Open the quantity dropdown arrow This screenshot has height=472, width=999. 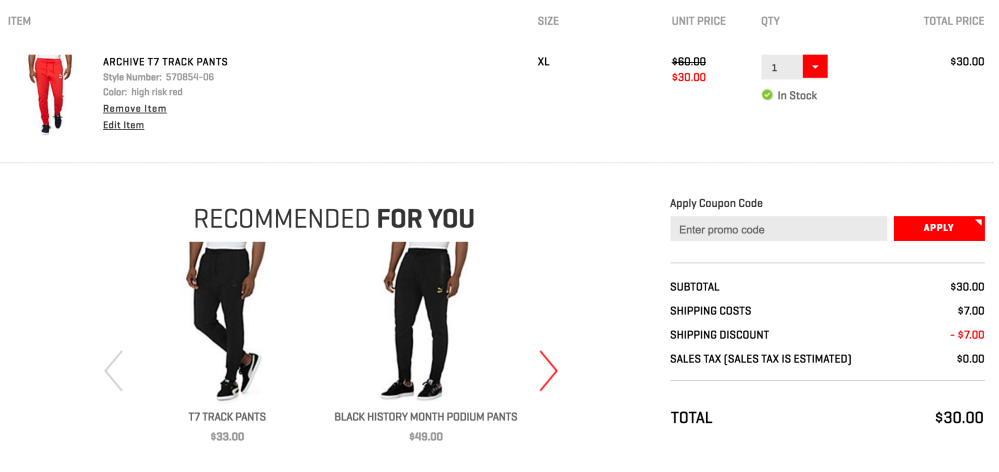[815, 67]
